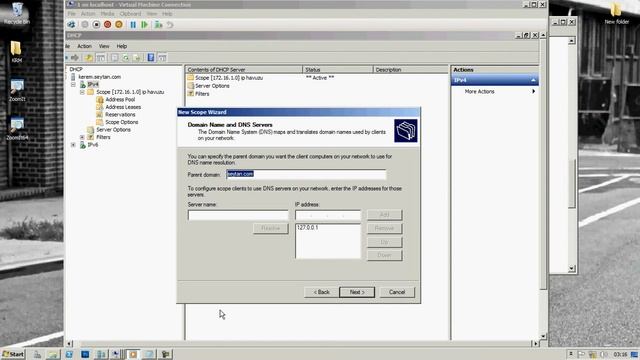The width and height of the screenshot is (640, 360).
Task: Click the orange Save VM state icon
Action: pyautogui.click(x=119, y=24)
